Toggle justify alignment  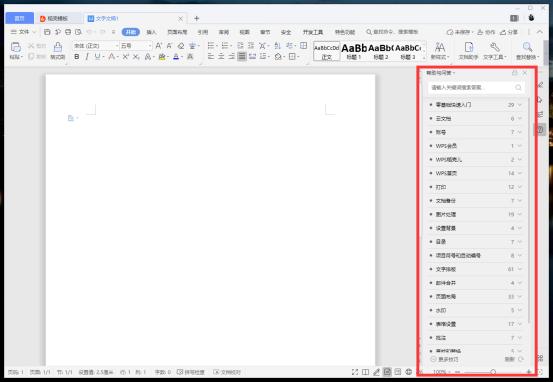[x=242, y=56]
